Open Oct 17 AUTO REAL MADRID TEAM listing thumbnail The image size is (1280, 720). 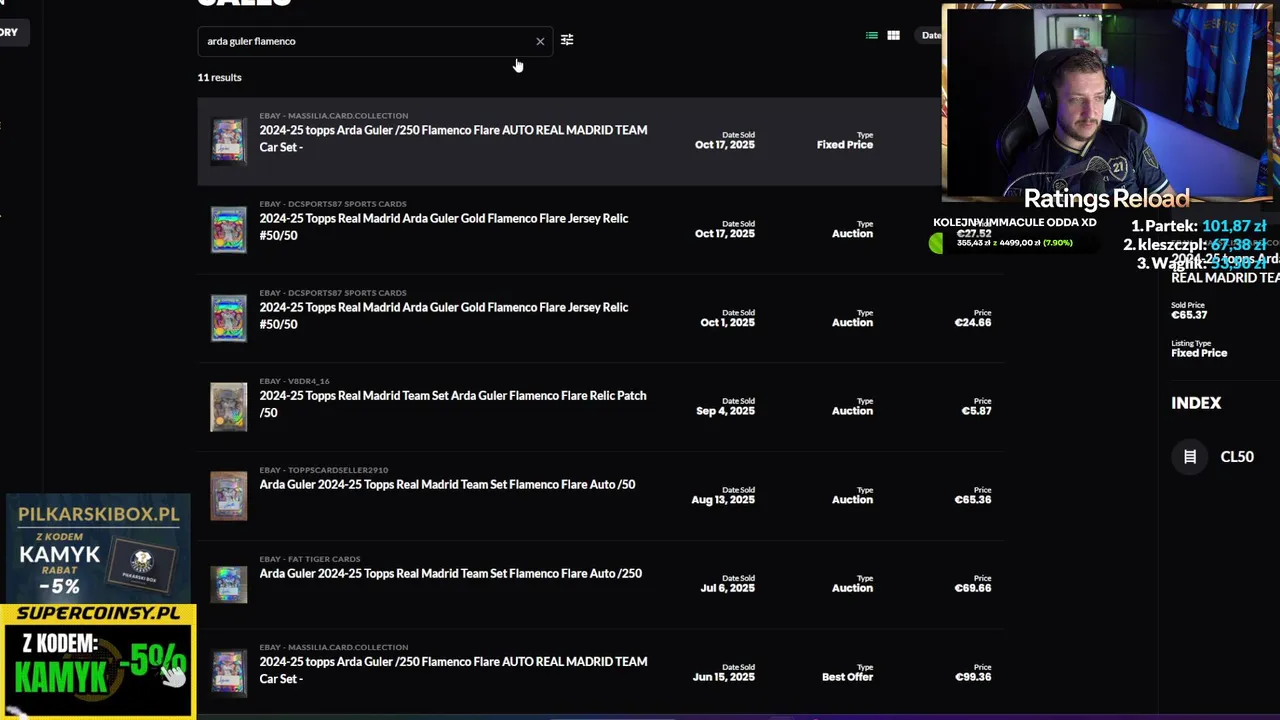[x=228, y=140]
